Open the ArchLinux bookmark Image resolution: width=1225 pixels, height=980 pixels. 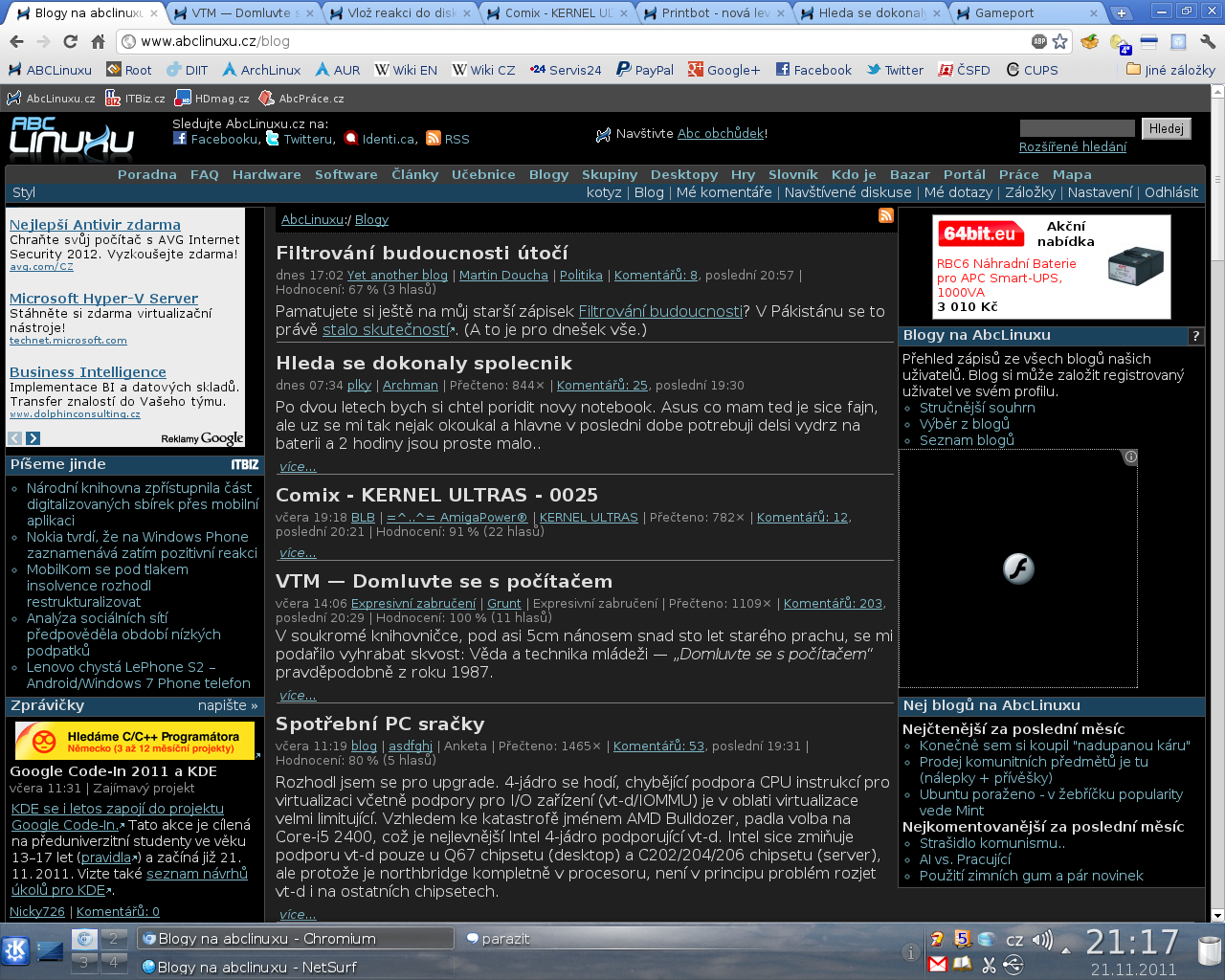click(261, 70)
